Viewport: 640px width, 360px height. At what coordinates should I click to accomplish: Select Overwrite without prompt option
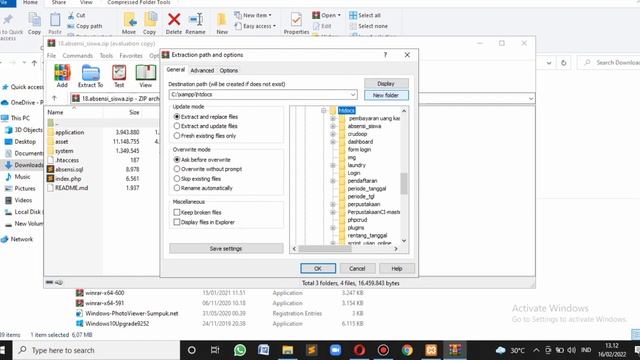point(177,169)
